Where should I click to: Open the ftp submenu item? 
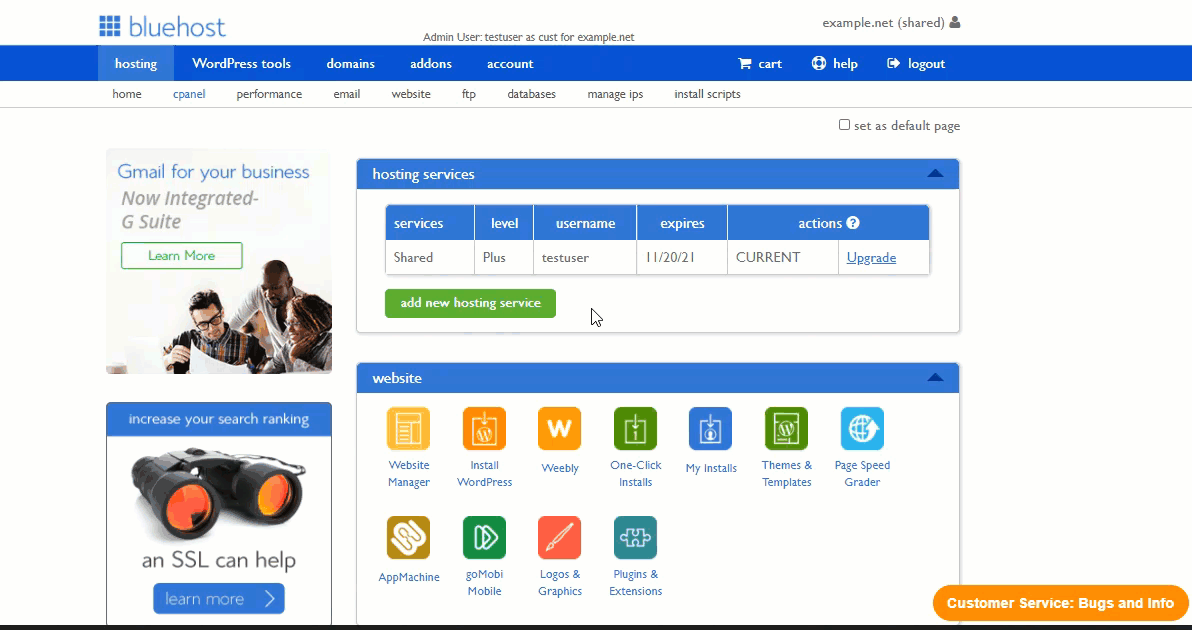click(x=469, y=94)
